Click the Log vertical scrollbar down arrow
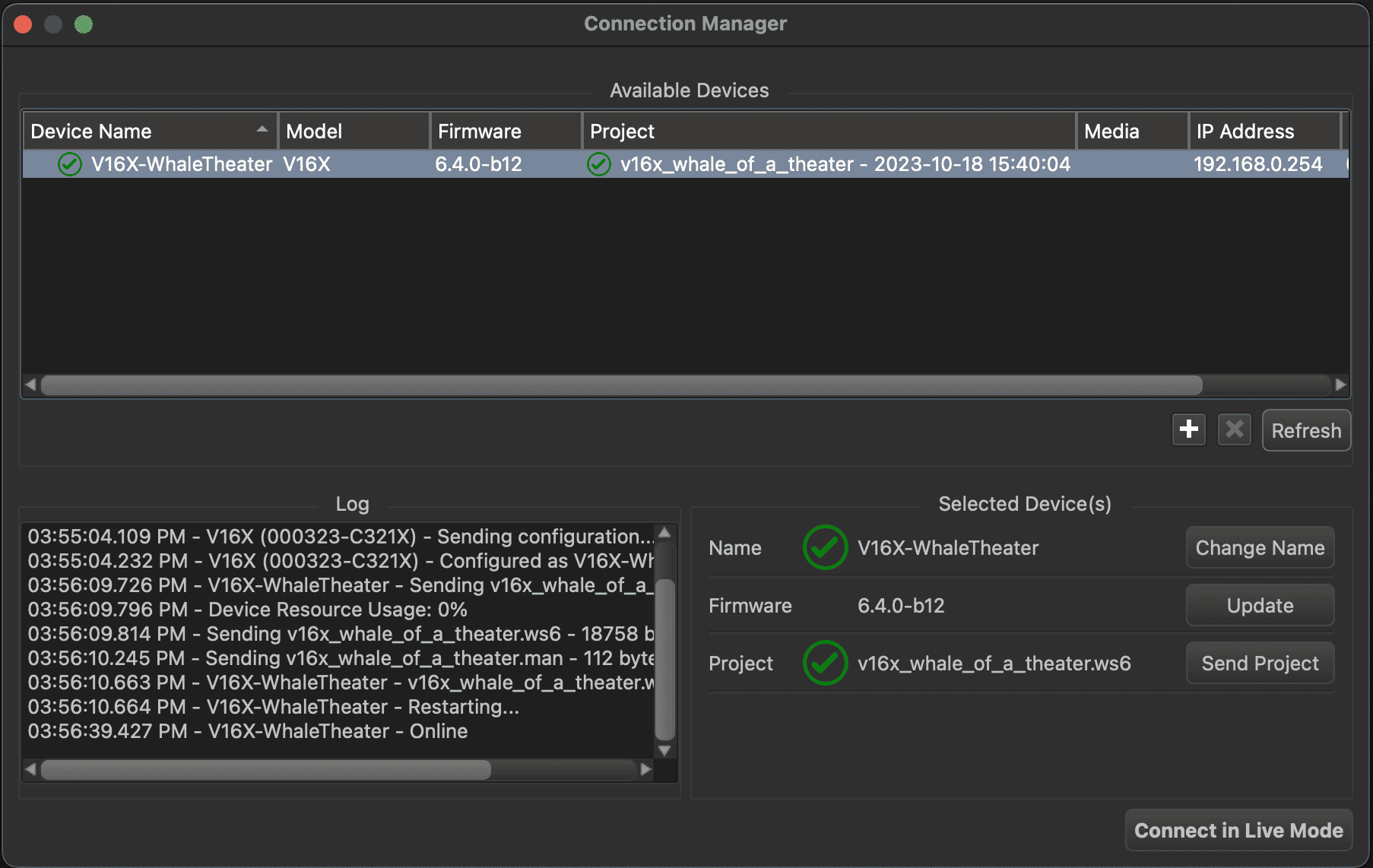The height and width of the screenshot is (868, 1373). (664, 751)
